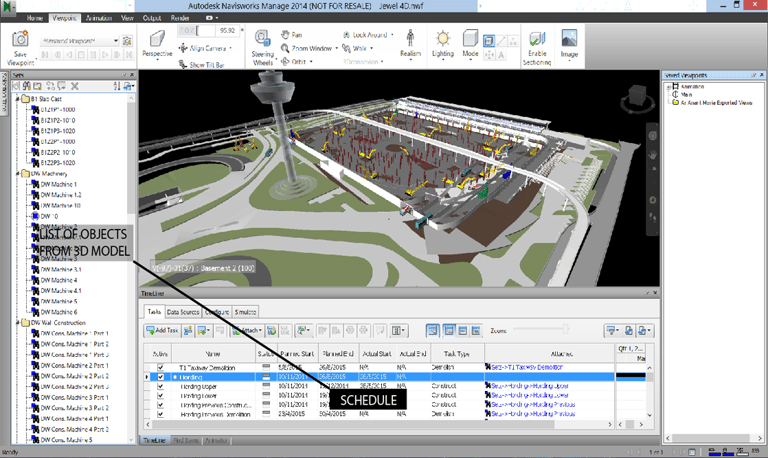
Task: Click the Image background icon
Action: [569, 39]
